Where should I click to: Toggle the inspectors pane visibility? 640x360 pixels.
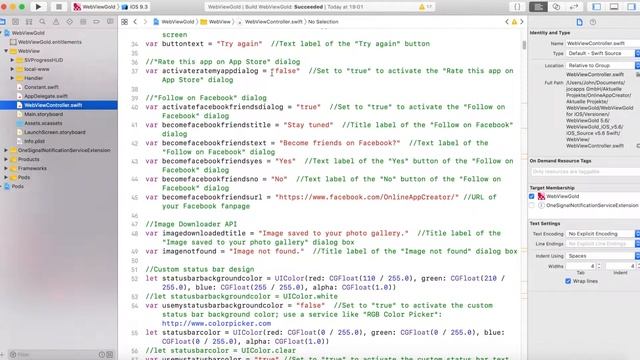tap(631, 7)
